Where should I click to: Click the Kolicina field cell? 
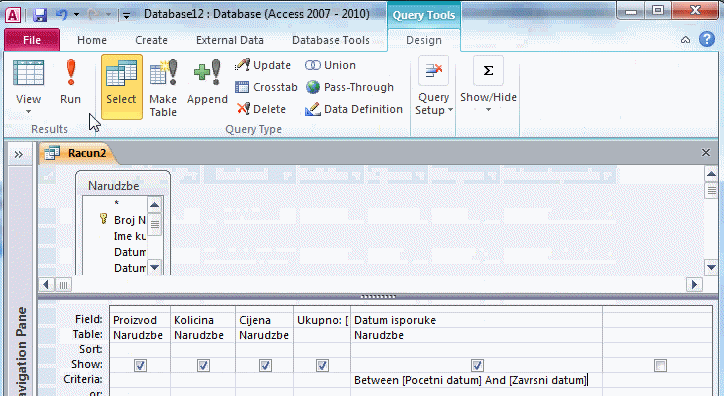(x=203, y=320)
